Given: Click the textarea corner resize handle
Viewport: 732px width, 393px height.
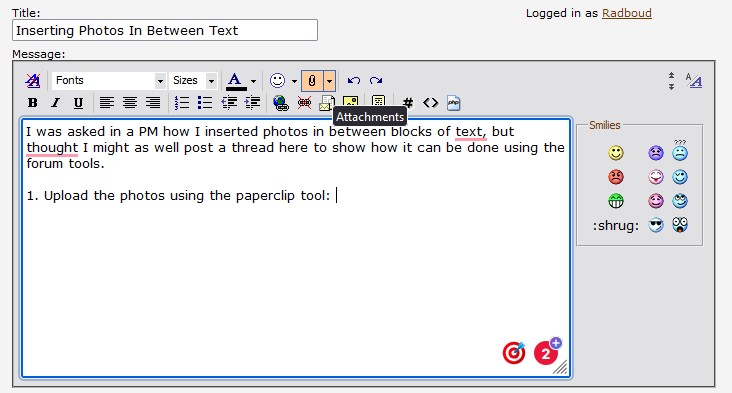Looking at the screenshot, I should pos(561,367).
